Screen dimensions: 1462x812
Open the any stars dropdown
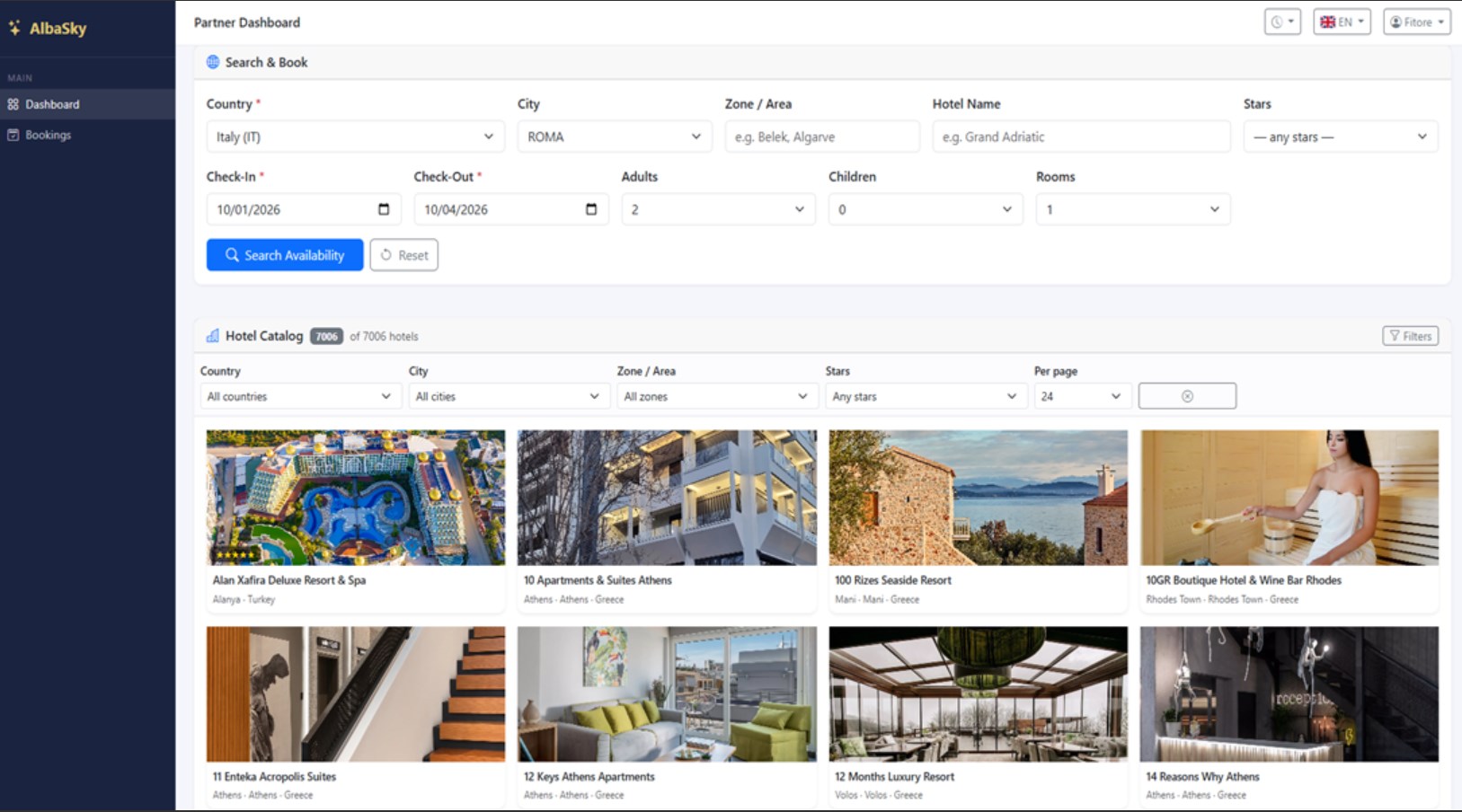(1341, 137)
